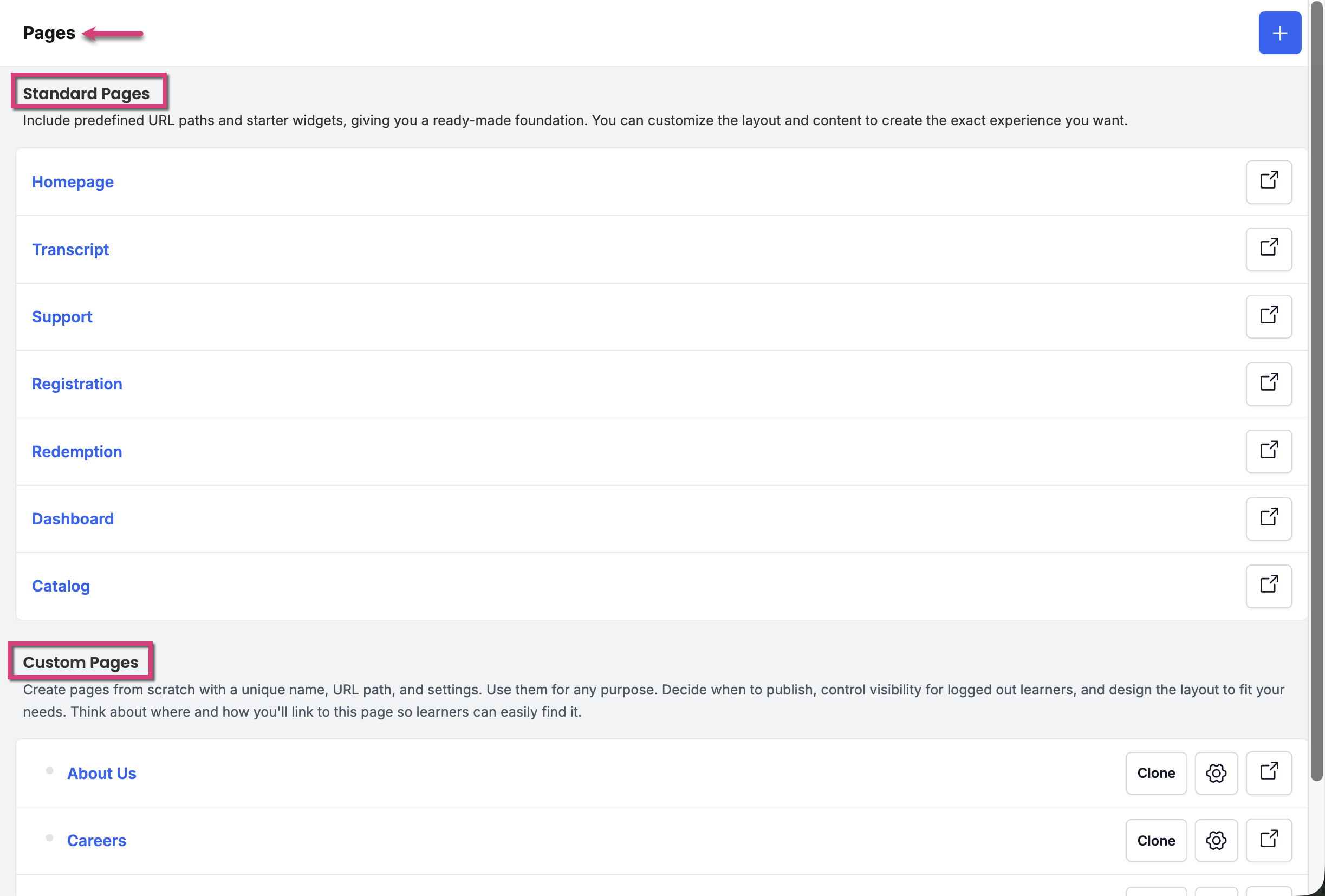1325x896 pixels.
Task: Open Dashboard page external link icon
Action: tap(1269, 518)
